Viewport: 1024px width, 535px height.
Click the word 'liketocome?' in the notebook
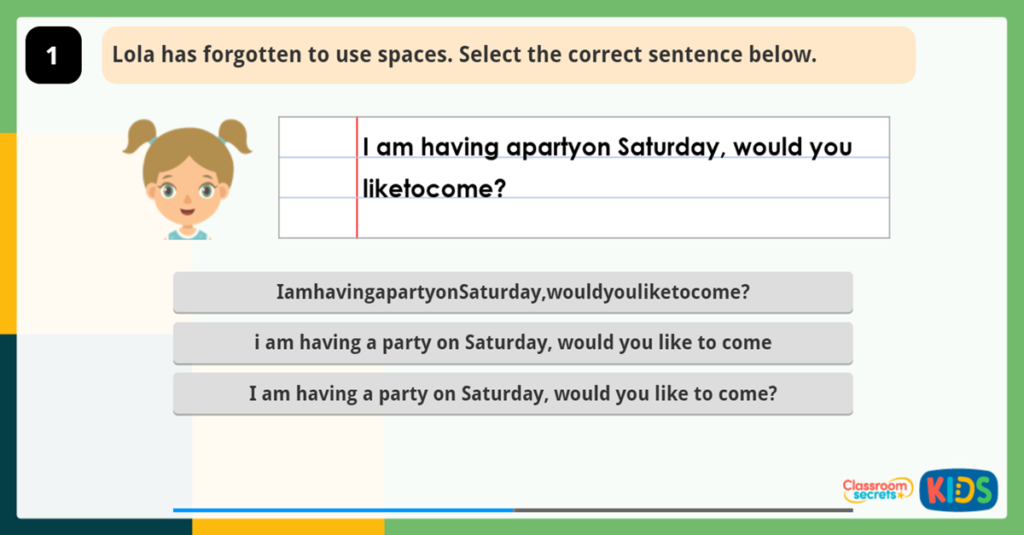click(434, 189)
